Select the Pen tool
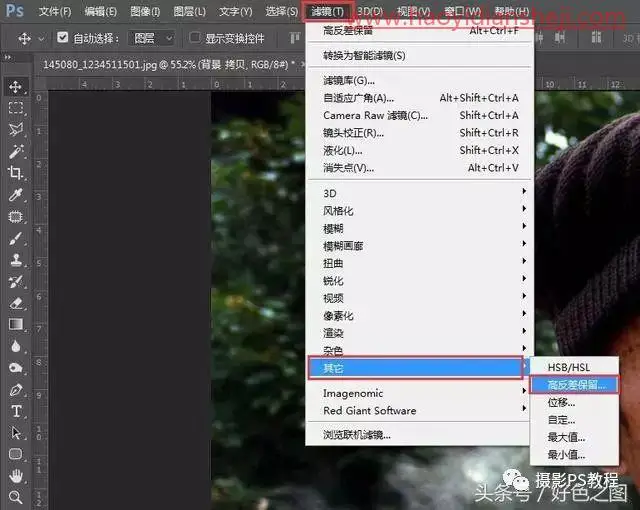The width and height of the screenshot is (640, 510). [x=16, y=390]
